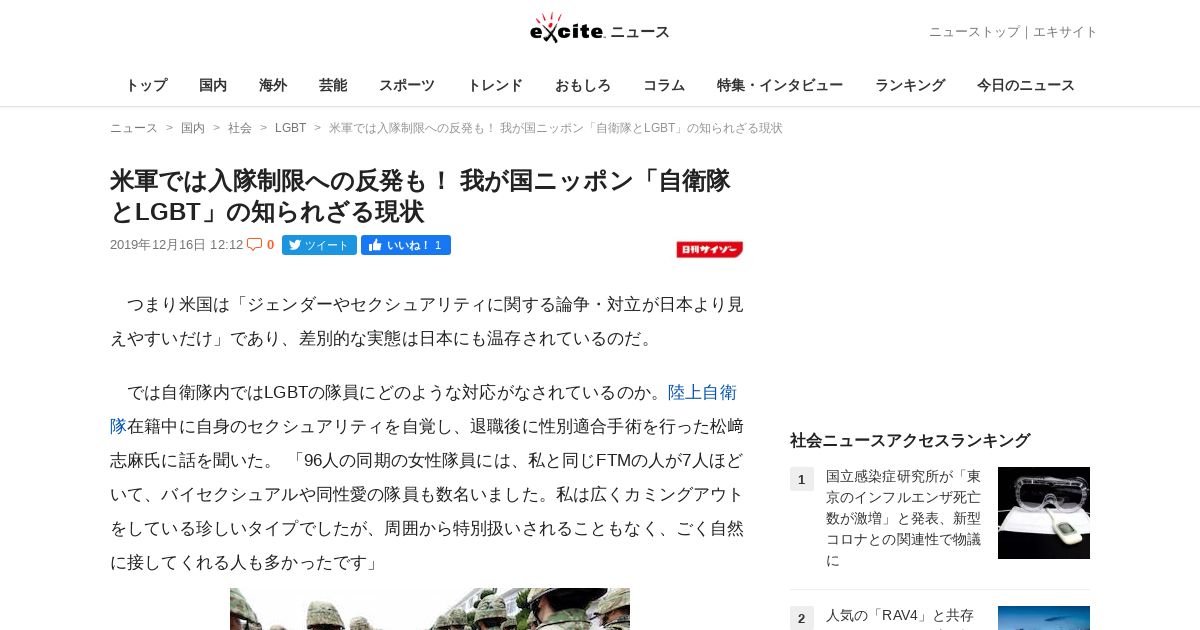Click the 国内 breadcrumb link

tap(193, 128)
